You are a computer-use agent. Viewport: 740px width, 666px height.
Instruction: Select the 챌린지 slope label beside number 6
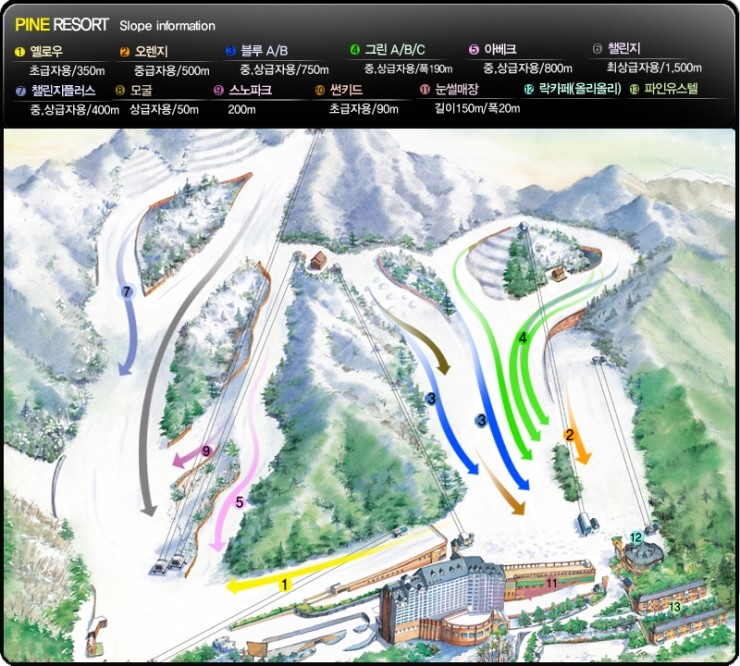(x=624, y=48)
